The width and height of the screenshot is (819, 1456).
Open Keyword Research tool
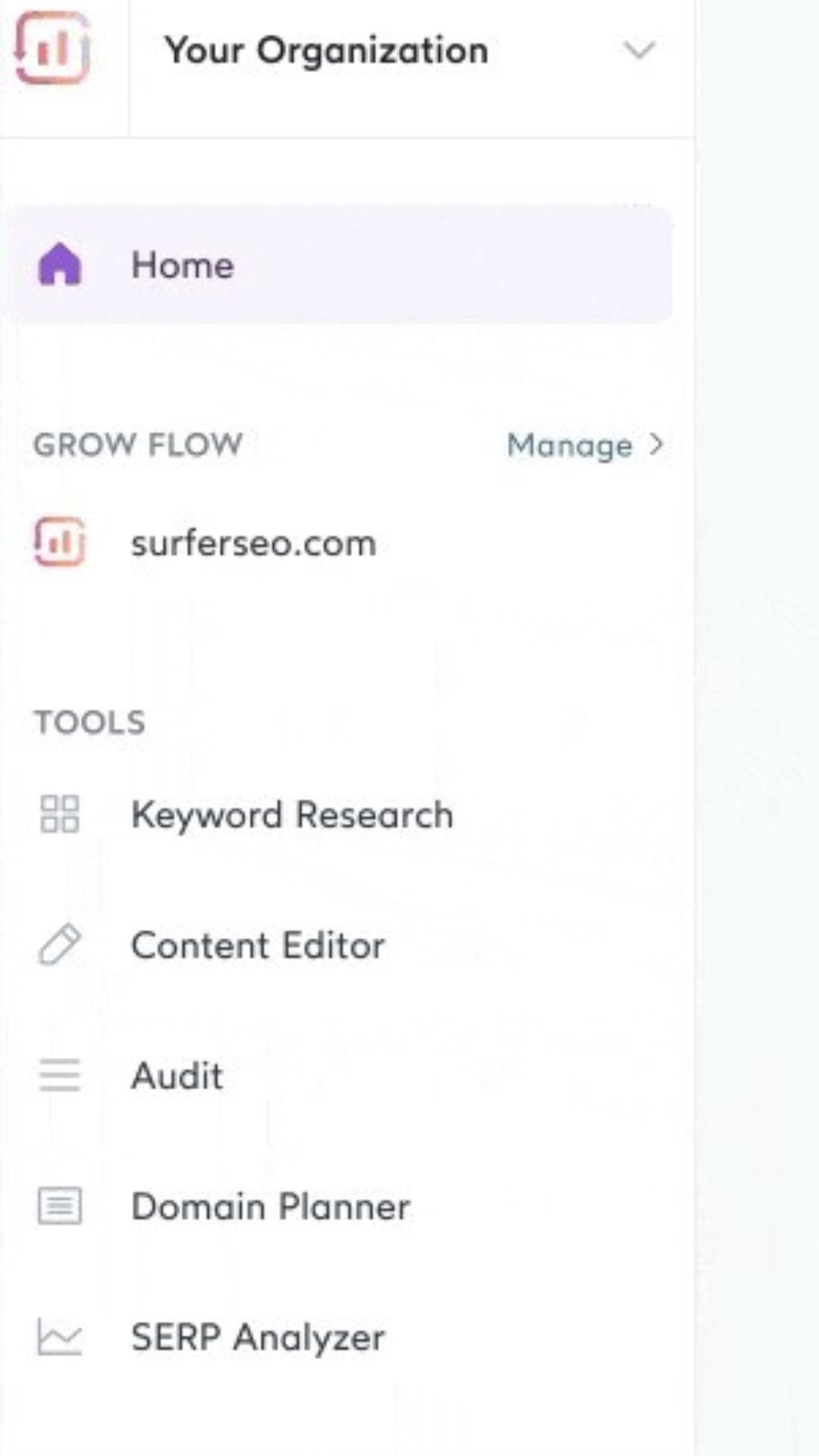tap(292, 815)
